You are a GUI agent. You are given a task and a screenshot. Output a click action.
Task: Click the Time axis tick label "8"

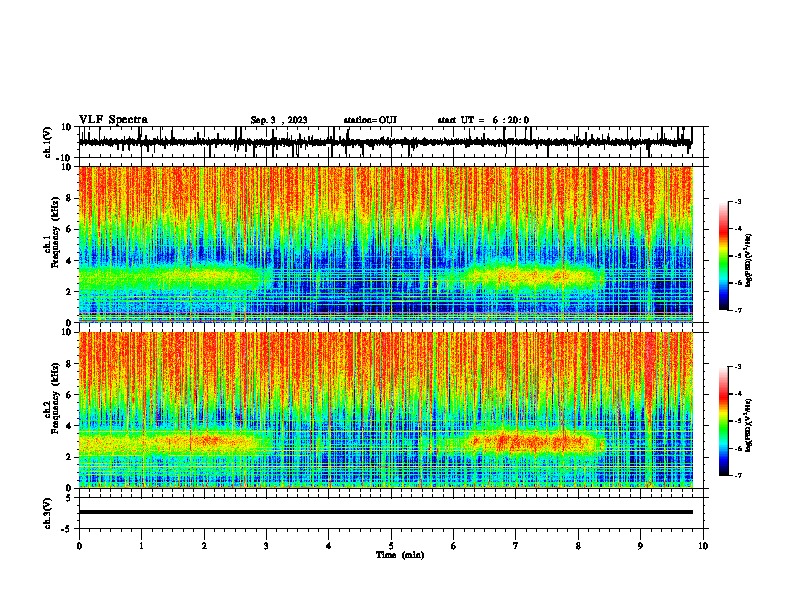click(x=578, y=546)
